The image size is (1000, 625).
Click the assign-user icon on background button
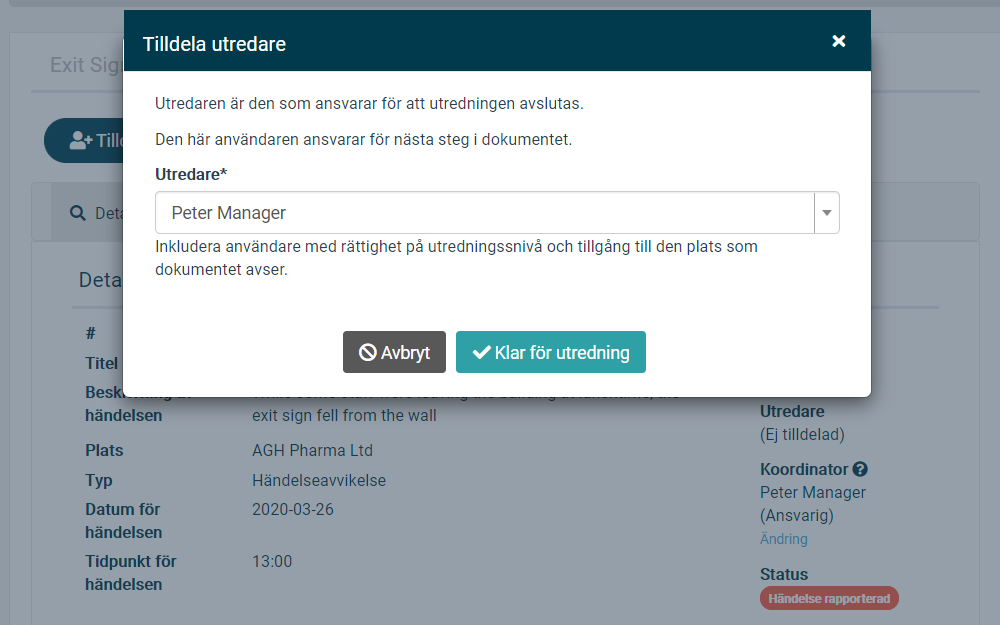81,140
